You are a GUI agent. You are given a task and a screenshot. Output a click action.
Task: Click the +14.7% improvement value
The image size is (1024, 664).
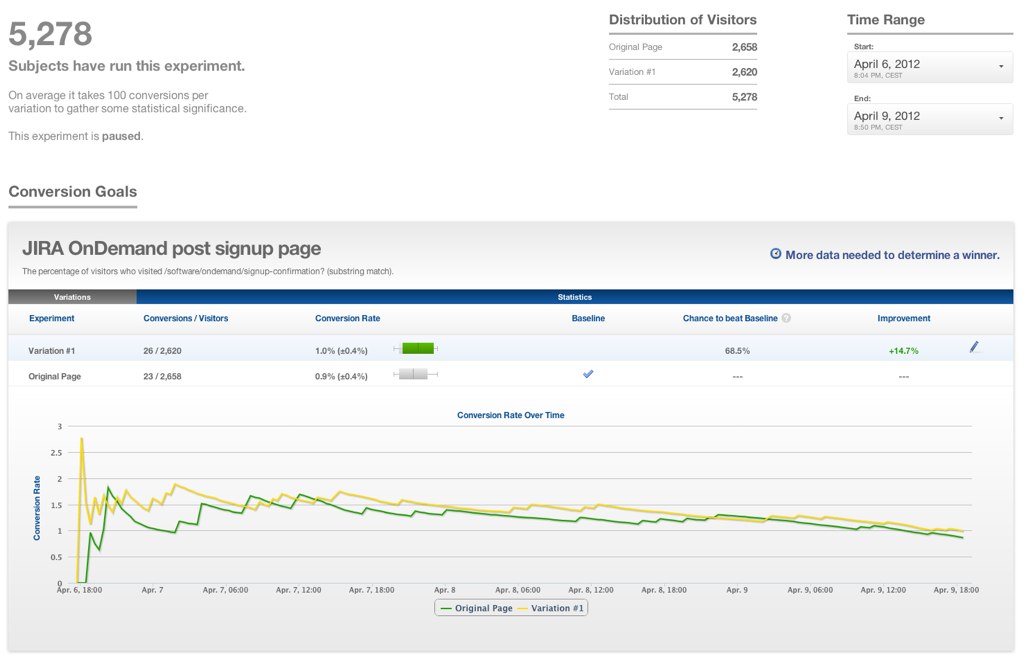coord(903,351)
